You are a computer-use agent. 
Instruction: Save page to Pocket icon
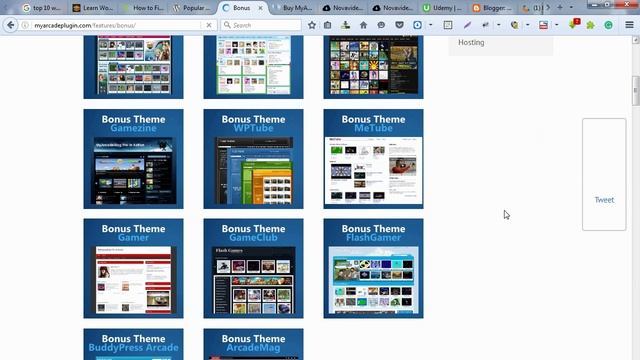pyautogui.click(x=399, y=25)
